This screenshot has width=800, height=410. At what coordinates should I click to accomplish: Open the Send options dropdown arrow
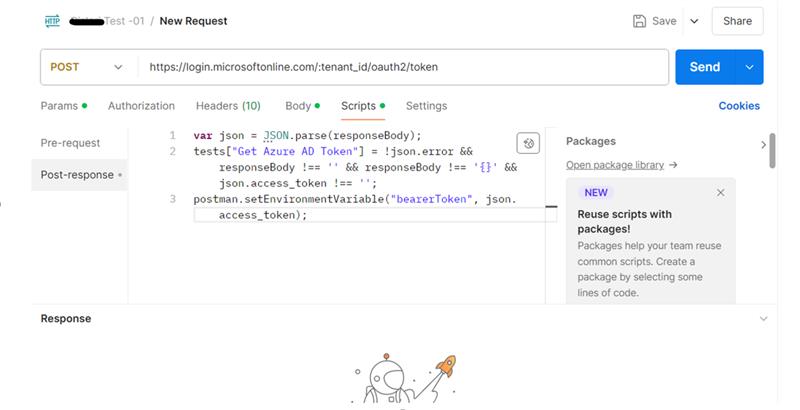(x=749, y=67)
